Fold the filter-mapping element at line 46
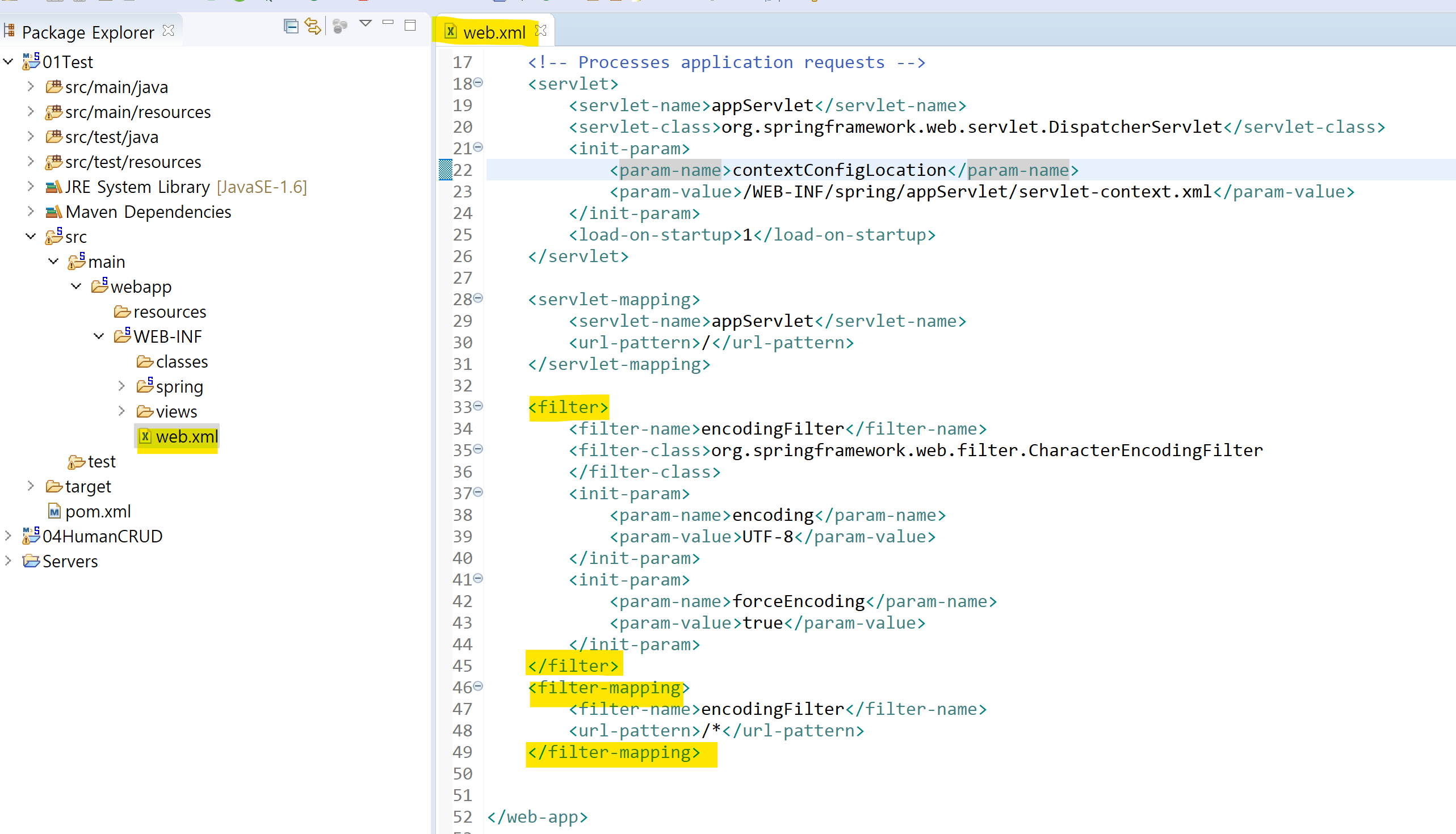Image resolution: width=1456 pixels, height=834 pixels. (x=478, y=686)
